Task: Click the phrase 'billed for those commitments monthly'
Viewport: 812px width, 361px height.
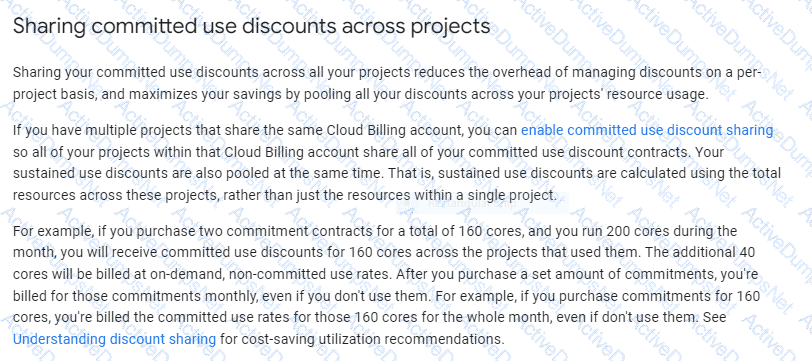Action: (x=111, y=296)
